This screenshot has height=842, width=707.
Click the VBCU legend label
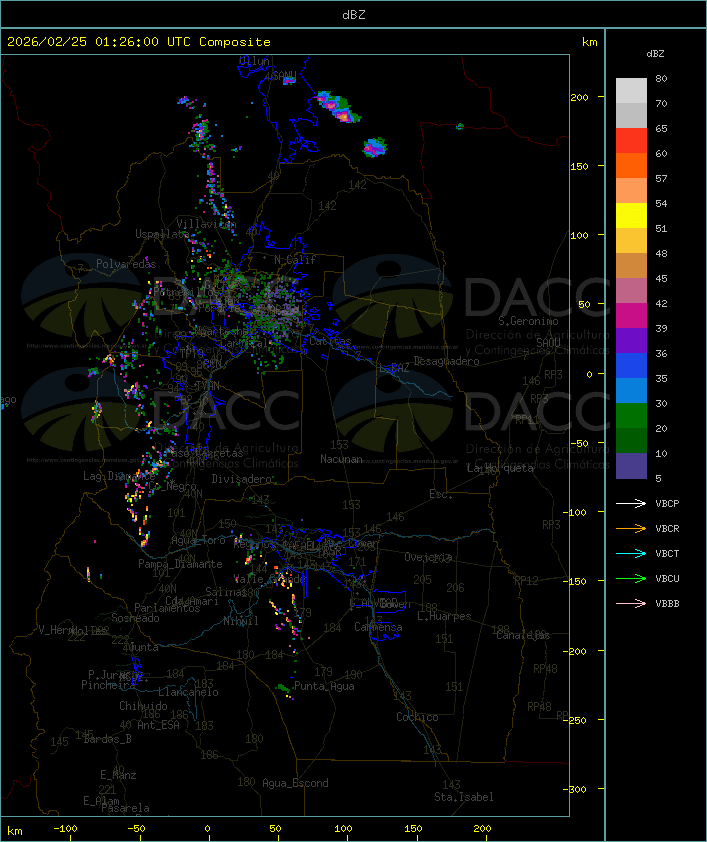[x=667, y=578]
